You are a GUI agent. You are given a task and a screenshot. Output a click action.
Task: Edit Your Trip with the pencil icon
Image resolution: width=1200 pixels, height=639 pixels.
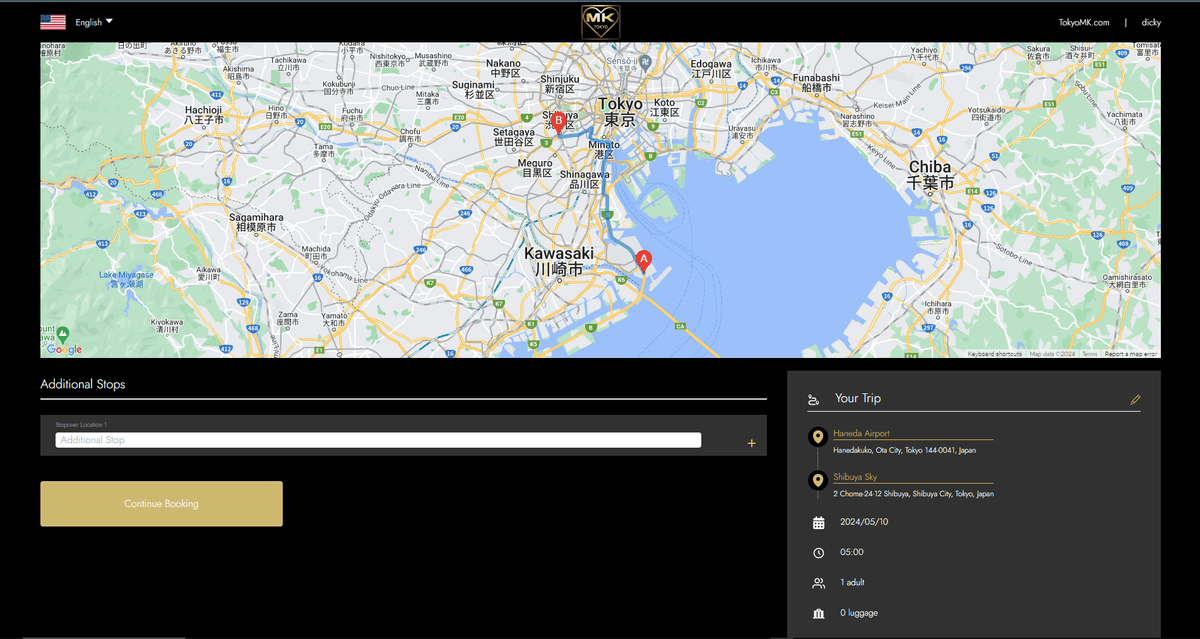tap(1135, 399)
